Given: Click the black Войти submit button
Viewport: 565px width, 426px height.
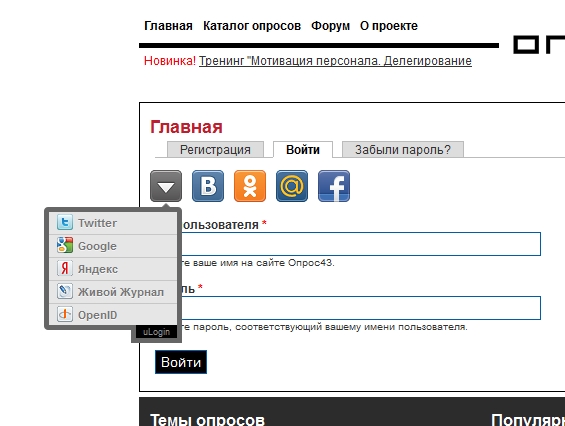Looking at the screenshot, I should tap(181, 362).
